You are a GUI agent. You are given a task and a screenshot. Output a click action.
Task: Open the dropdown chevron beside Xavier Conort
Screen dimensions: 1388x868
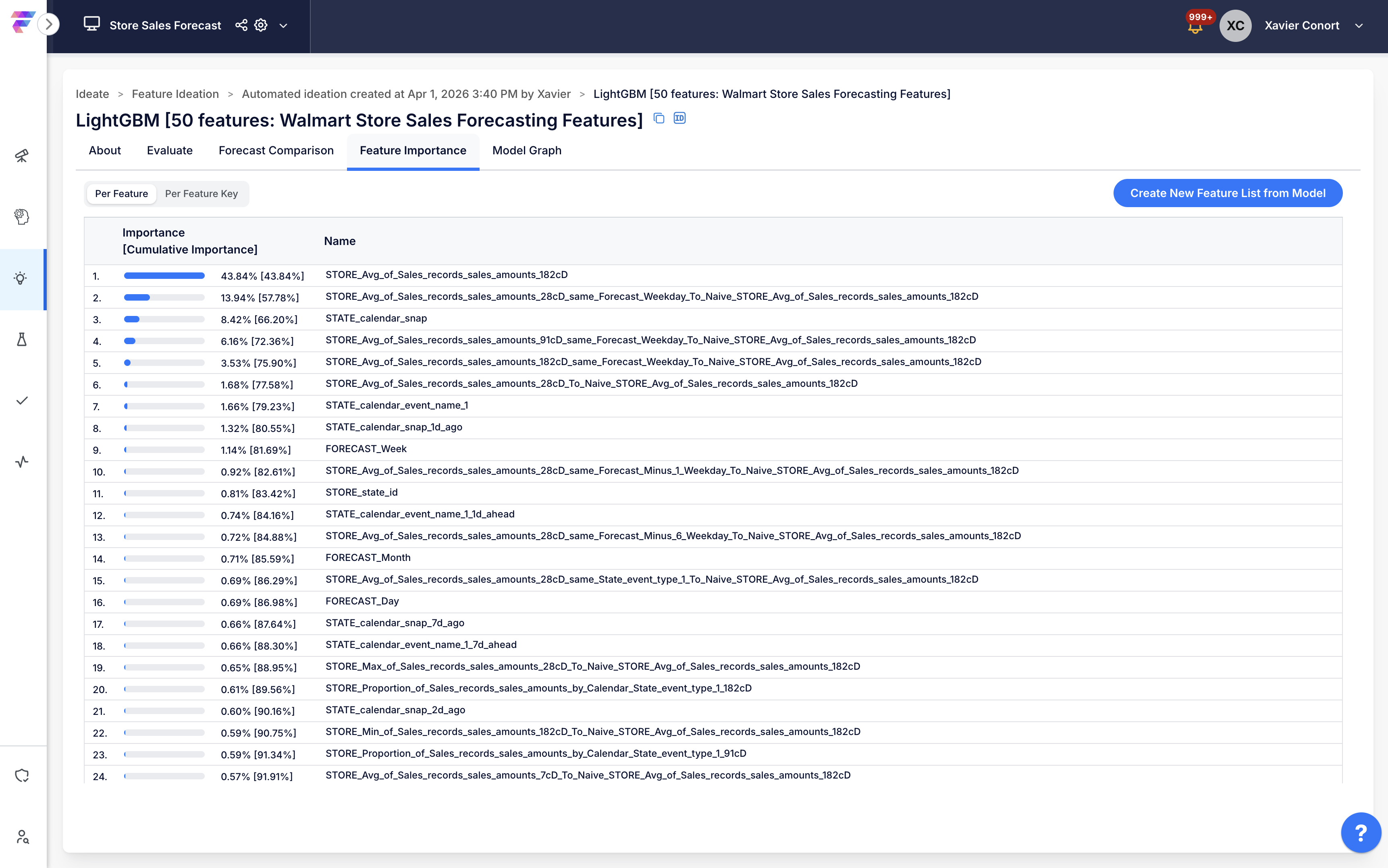1359,25
